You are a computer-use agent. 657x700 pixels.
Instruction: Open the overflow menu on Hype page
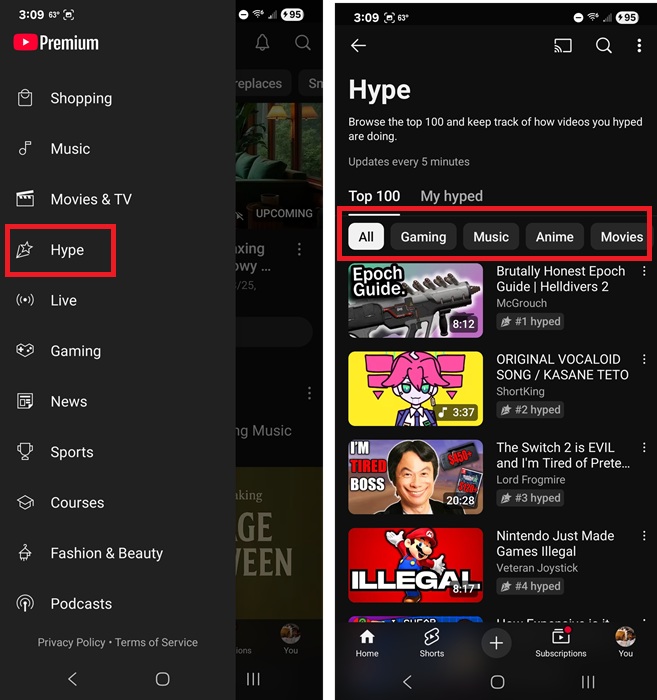pos(639,45)
